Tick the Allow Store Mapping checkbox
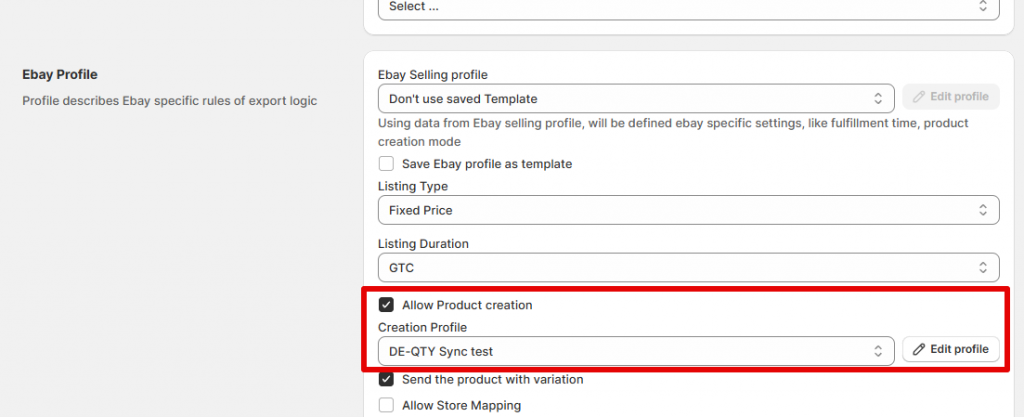The image size is (1024, 417). 386,405
